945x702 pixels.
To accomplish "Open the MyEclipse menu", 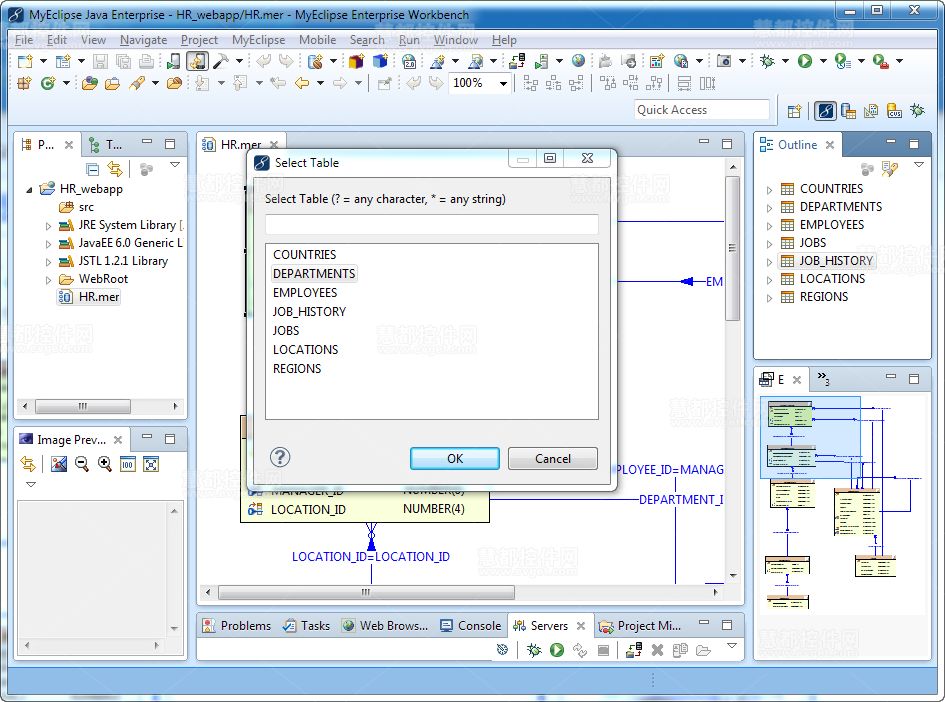I will click(x=258, y=40).
